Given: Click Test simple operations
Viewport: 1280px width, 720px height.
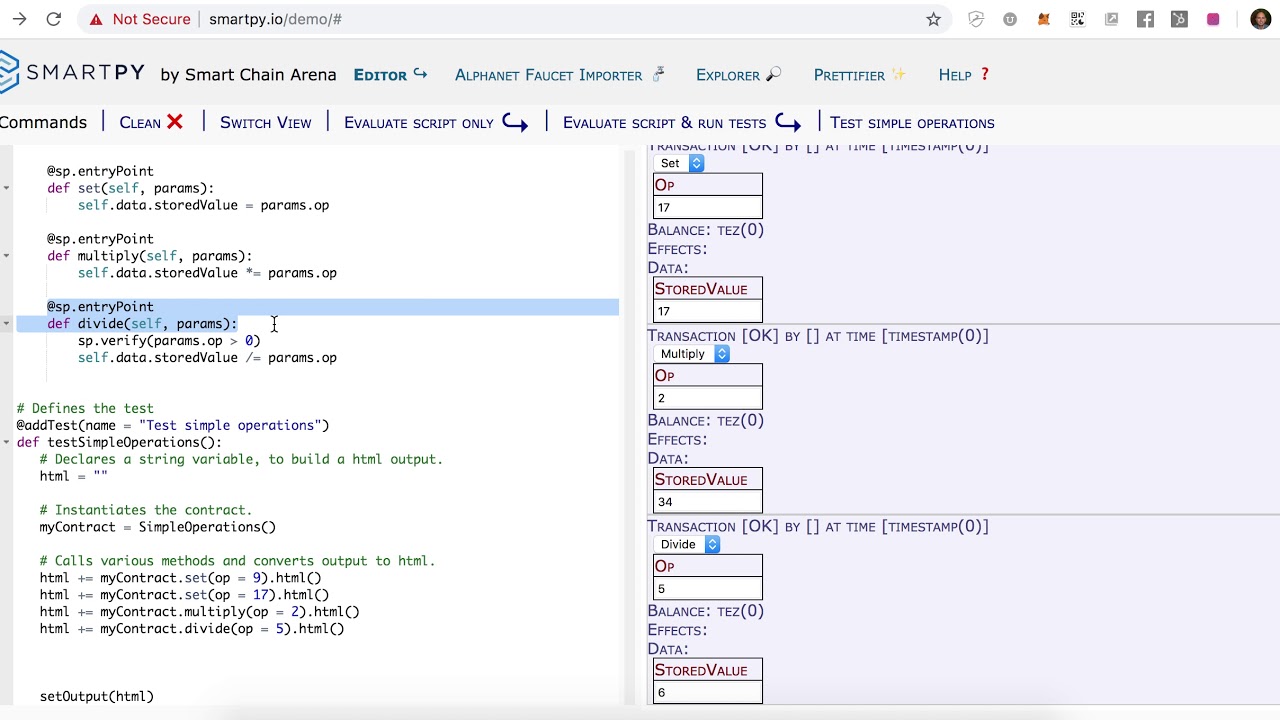Looking at the screenshot, I should tap(912, 123).
